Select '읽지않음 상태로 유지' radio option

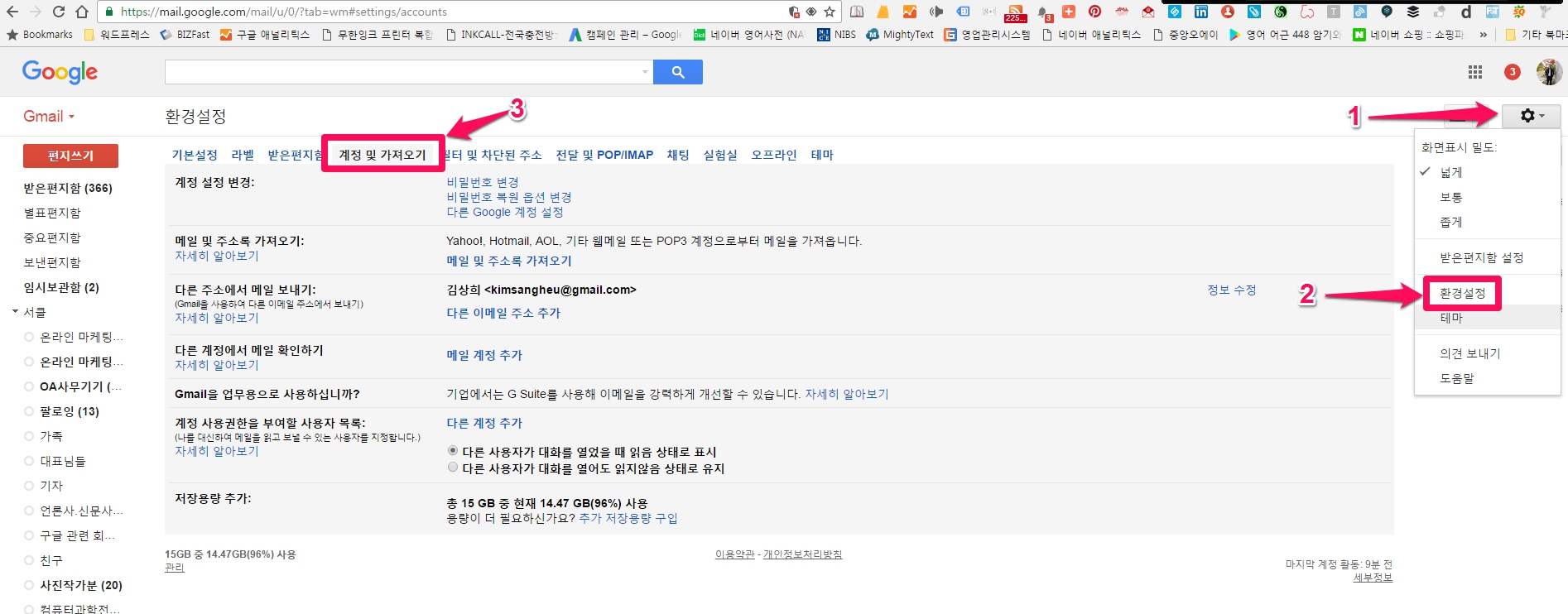453,468
